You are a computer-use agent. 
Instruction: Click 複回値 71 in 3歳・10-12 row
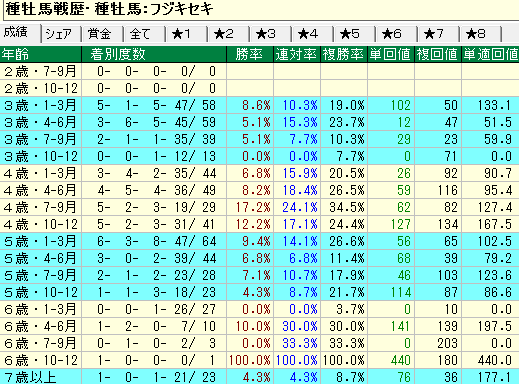[x=451, y=156]
